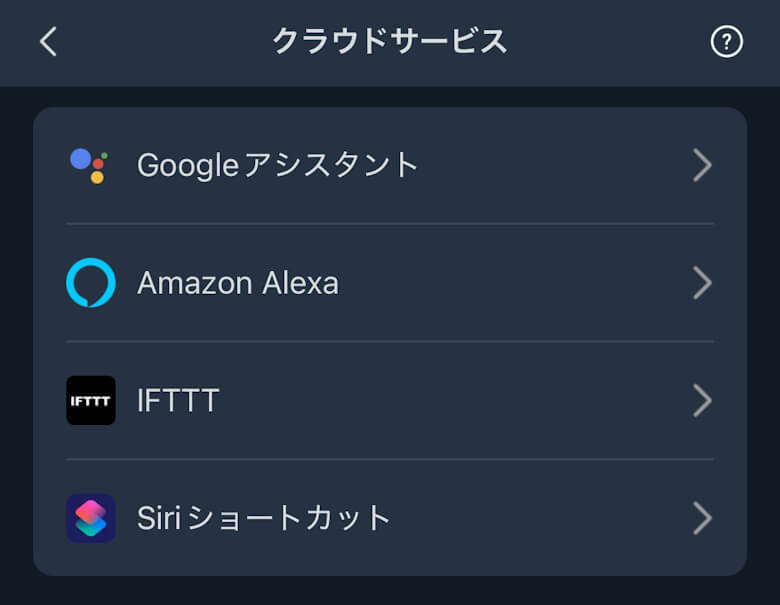Click the クラウドサービス page title
Image resolution: width=780 pixels, height=605 pixels.
[x=390, y=42]
